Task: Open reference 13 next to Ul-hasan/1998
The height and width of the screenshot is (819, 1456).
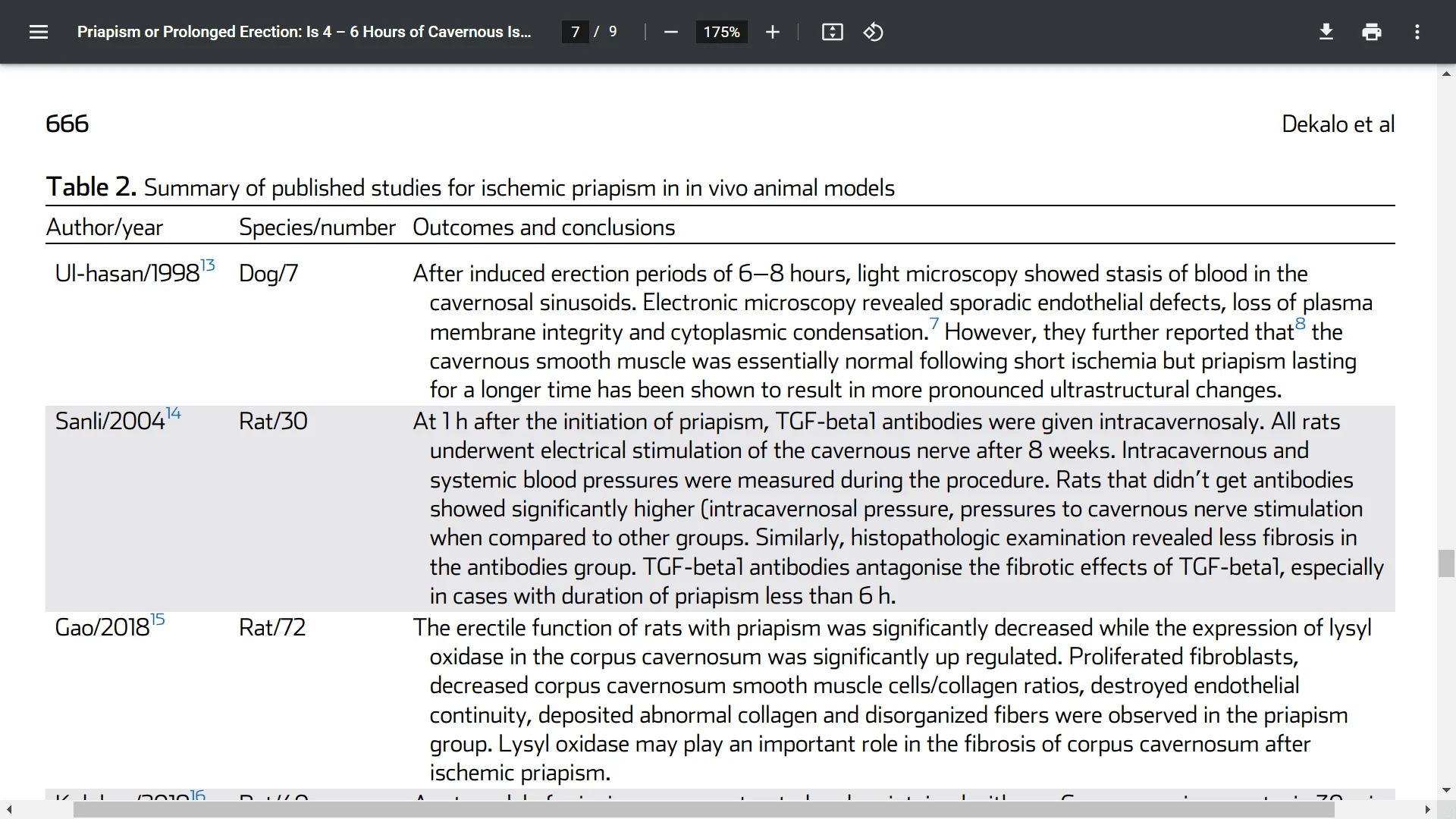Action: click(208, 265)
